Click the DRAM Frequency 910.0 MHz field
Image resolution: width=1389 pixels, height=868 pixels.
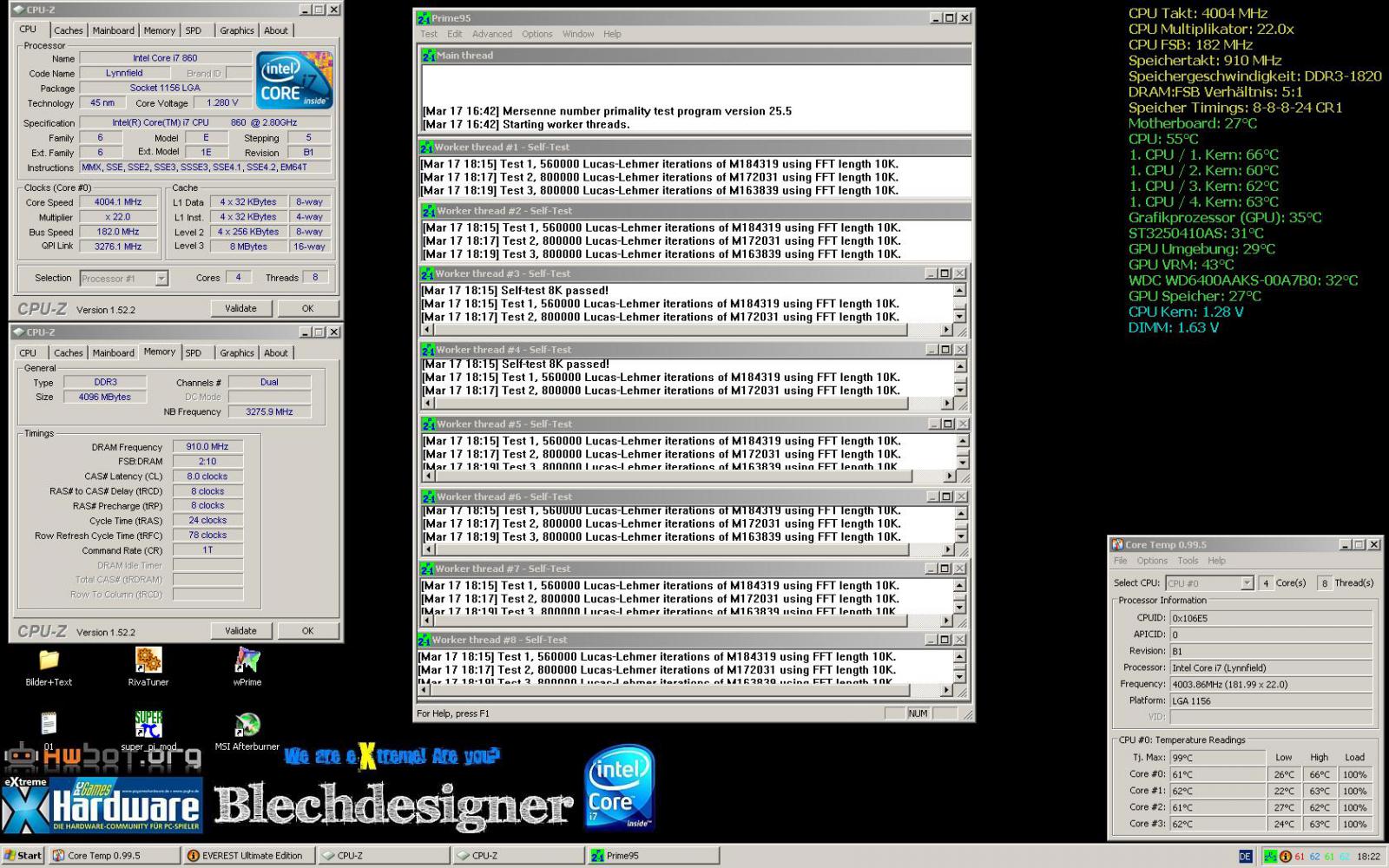(207, 447)
